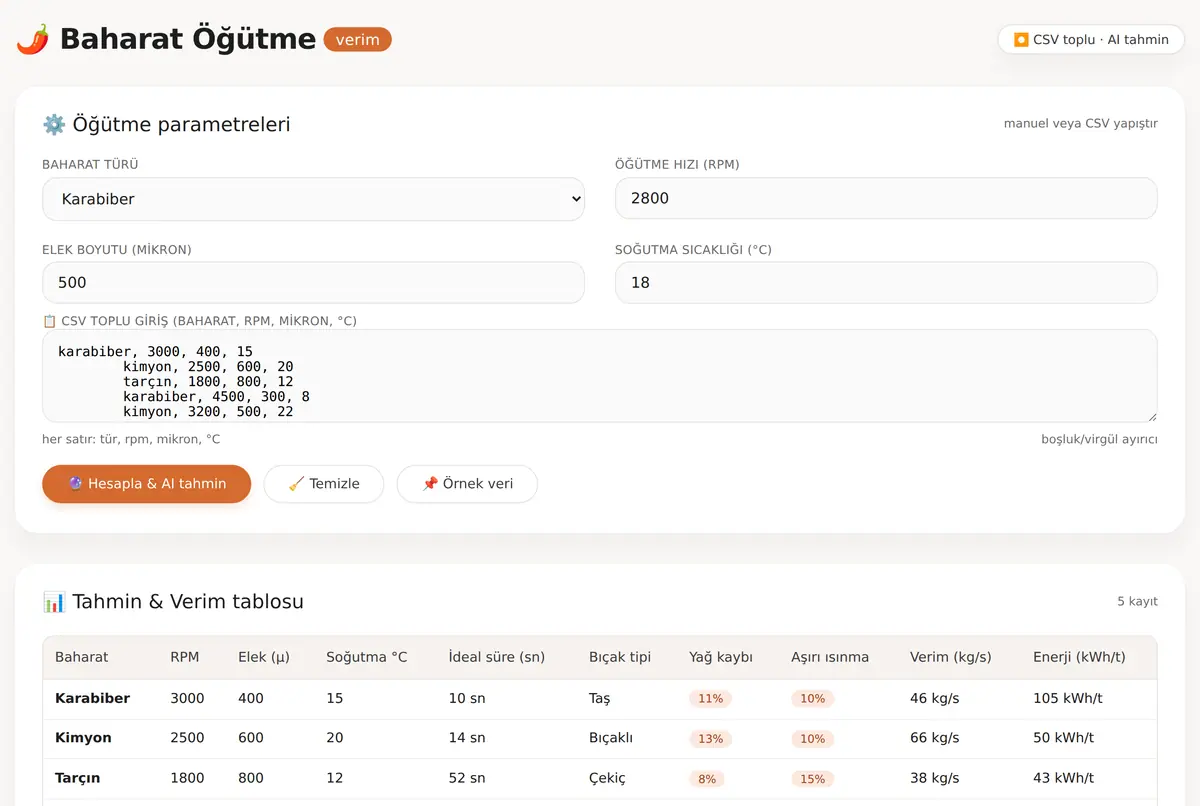Click the RPM column header
This screenshot has width=1200, height=806.
pos(184,657)
